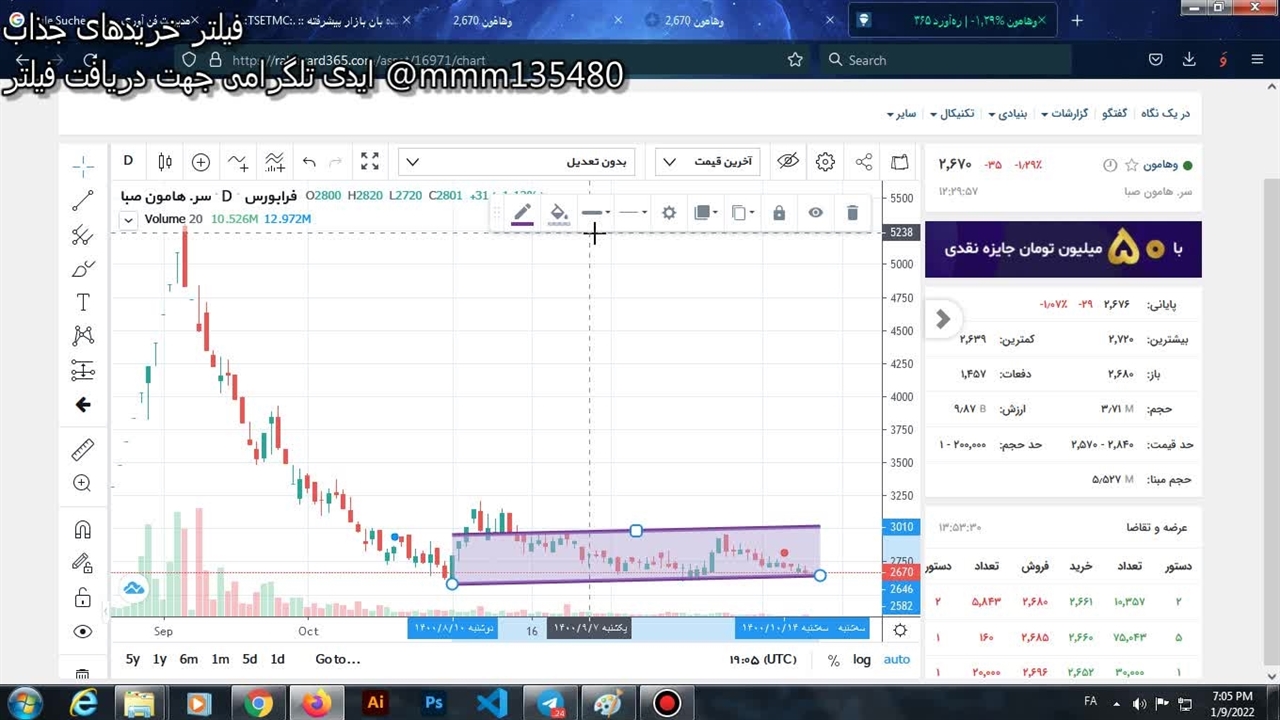Click the compare symbol plus icon
Screen dimensions: 1280x720
201,162
